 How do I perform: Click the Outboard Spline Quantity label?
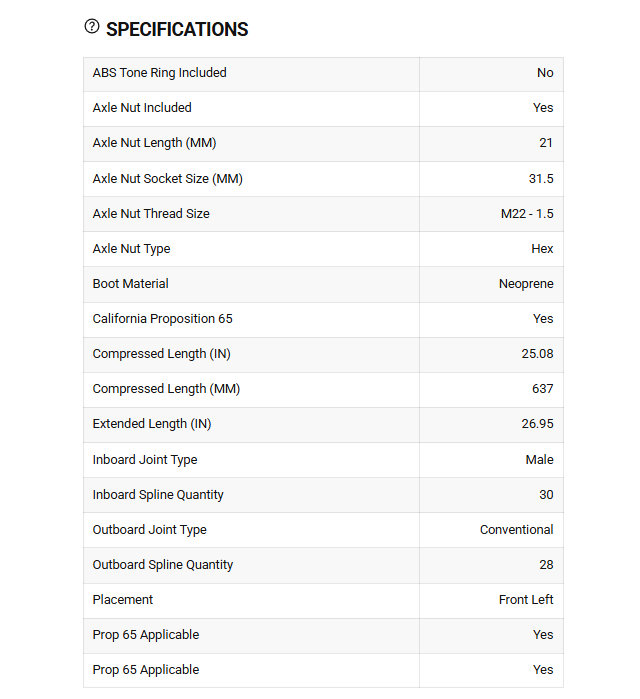point(163,565)
